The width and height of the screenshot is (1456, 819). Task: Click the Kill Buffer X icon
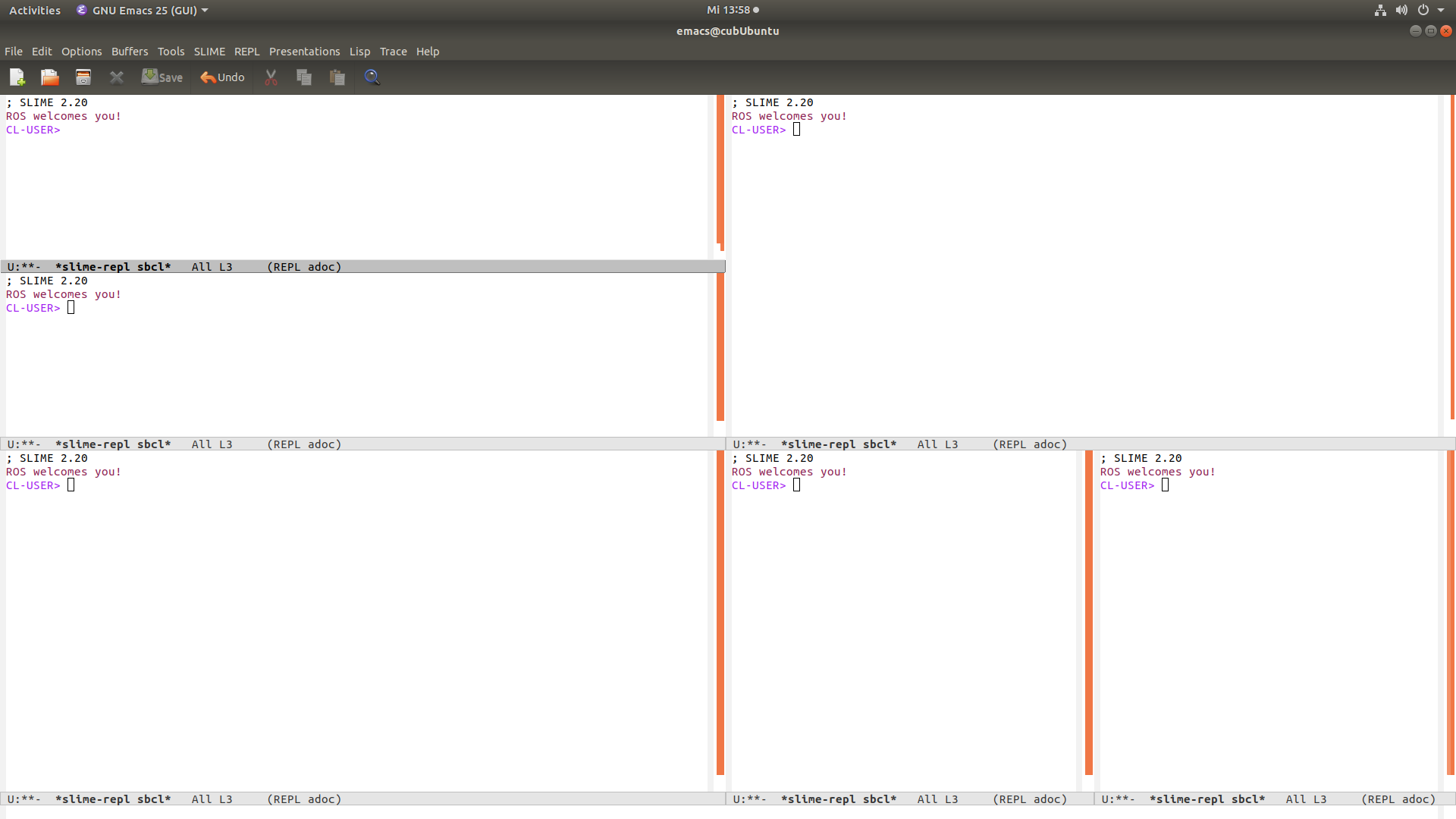[117, 77]
